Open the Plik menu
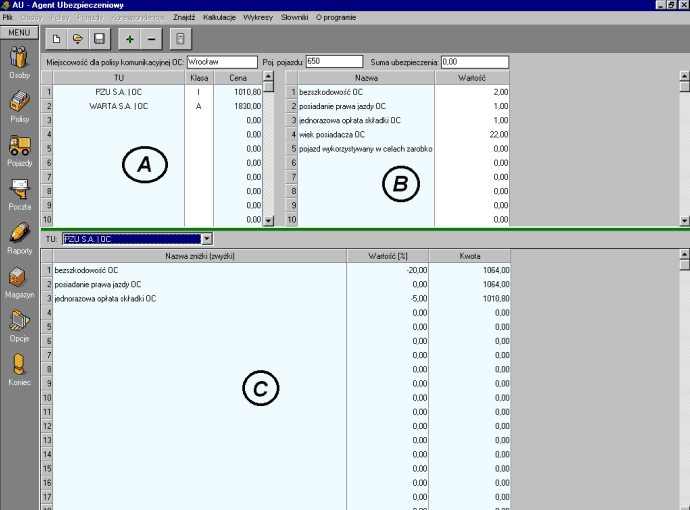This screenshot has width=690, height=510. 7,18
